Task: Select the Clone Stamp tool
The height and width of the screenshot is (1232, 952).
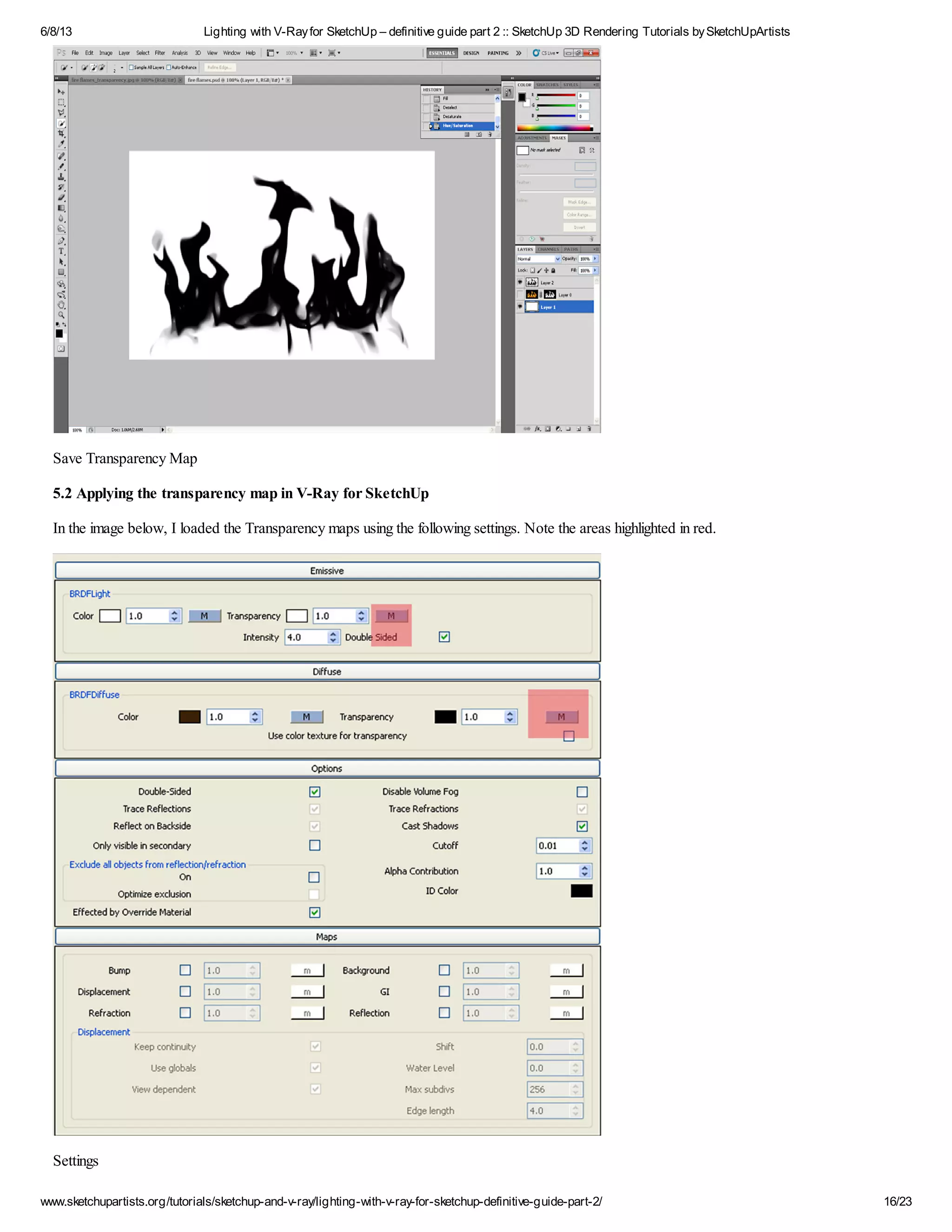Action: 61,177
